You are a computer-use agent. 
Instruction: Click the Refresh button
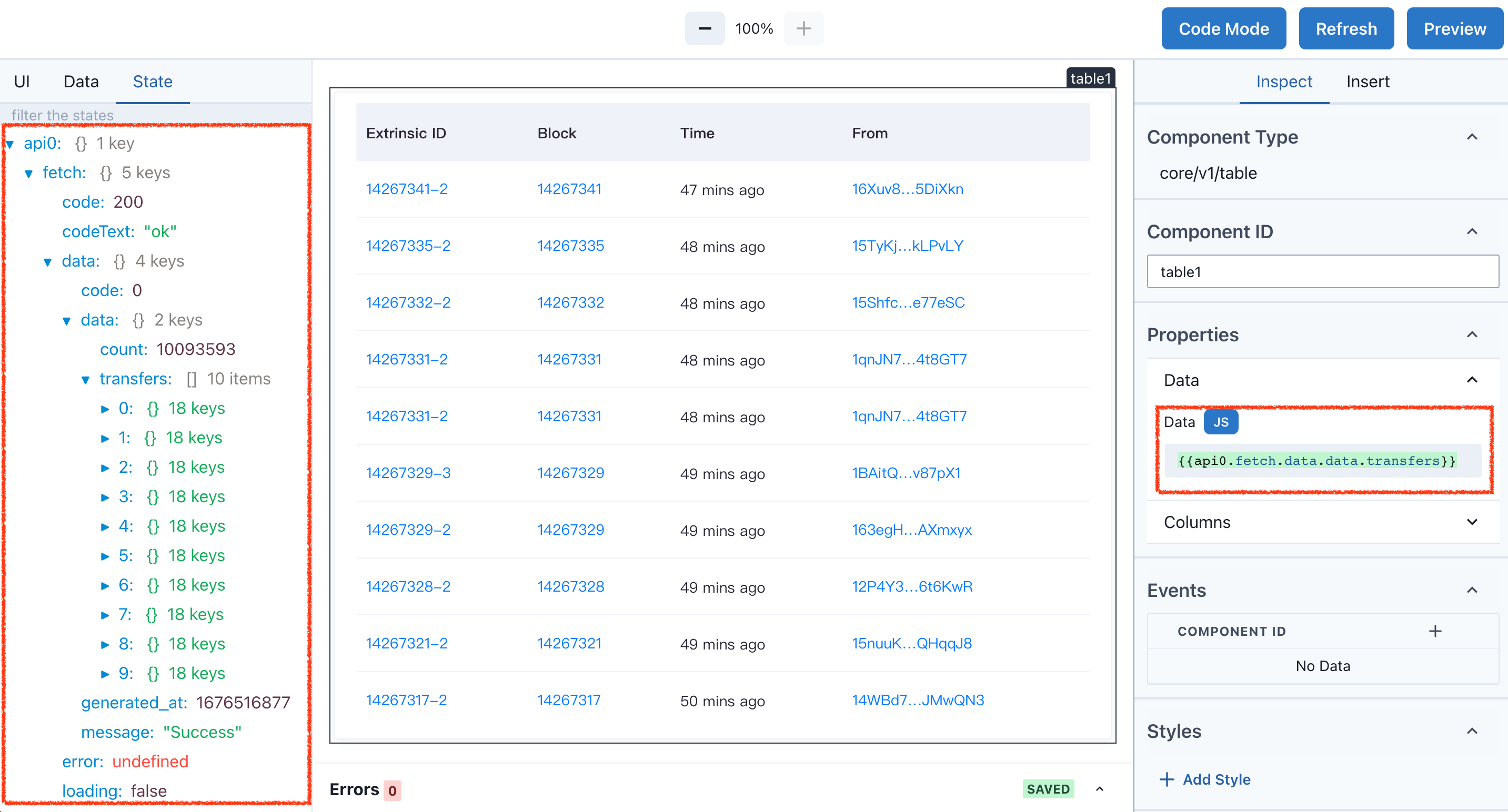1346,29
